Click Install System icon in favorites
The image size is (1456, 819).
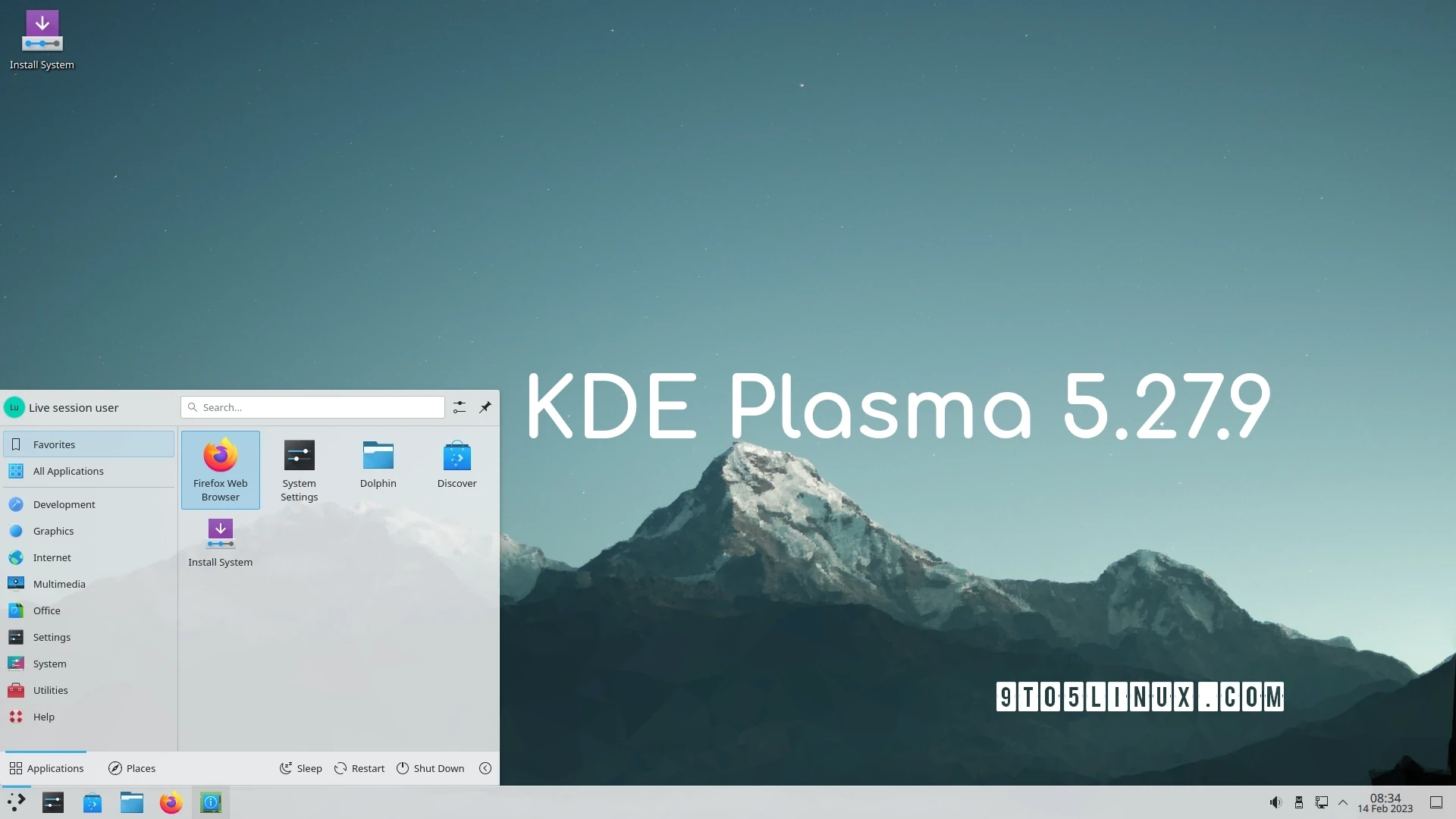point(220,540)
